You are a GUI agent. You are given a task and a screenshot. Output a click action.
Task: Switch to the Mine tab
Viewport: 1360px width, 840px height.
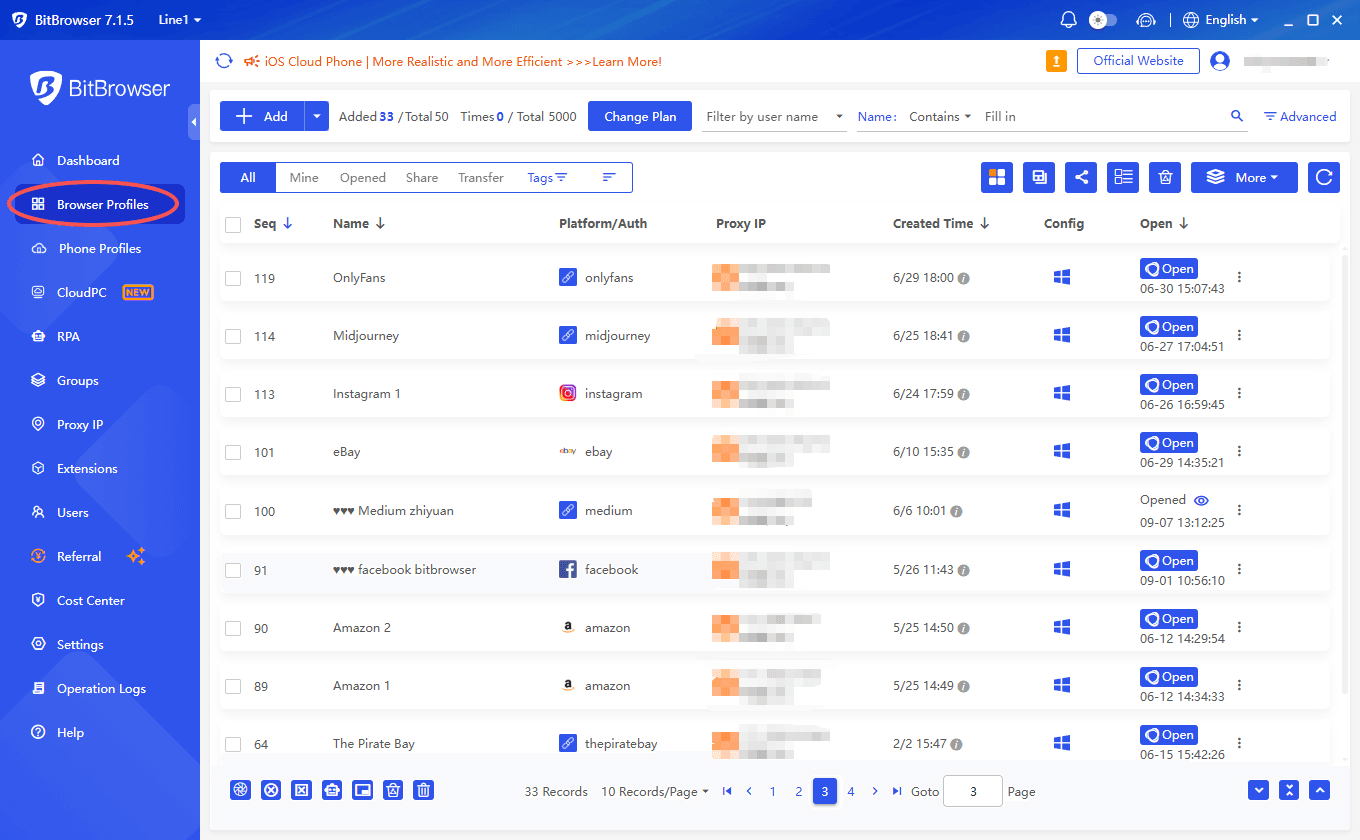tap(304, 177)
